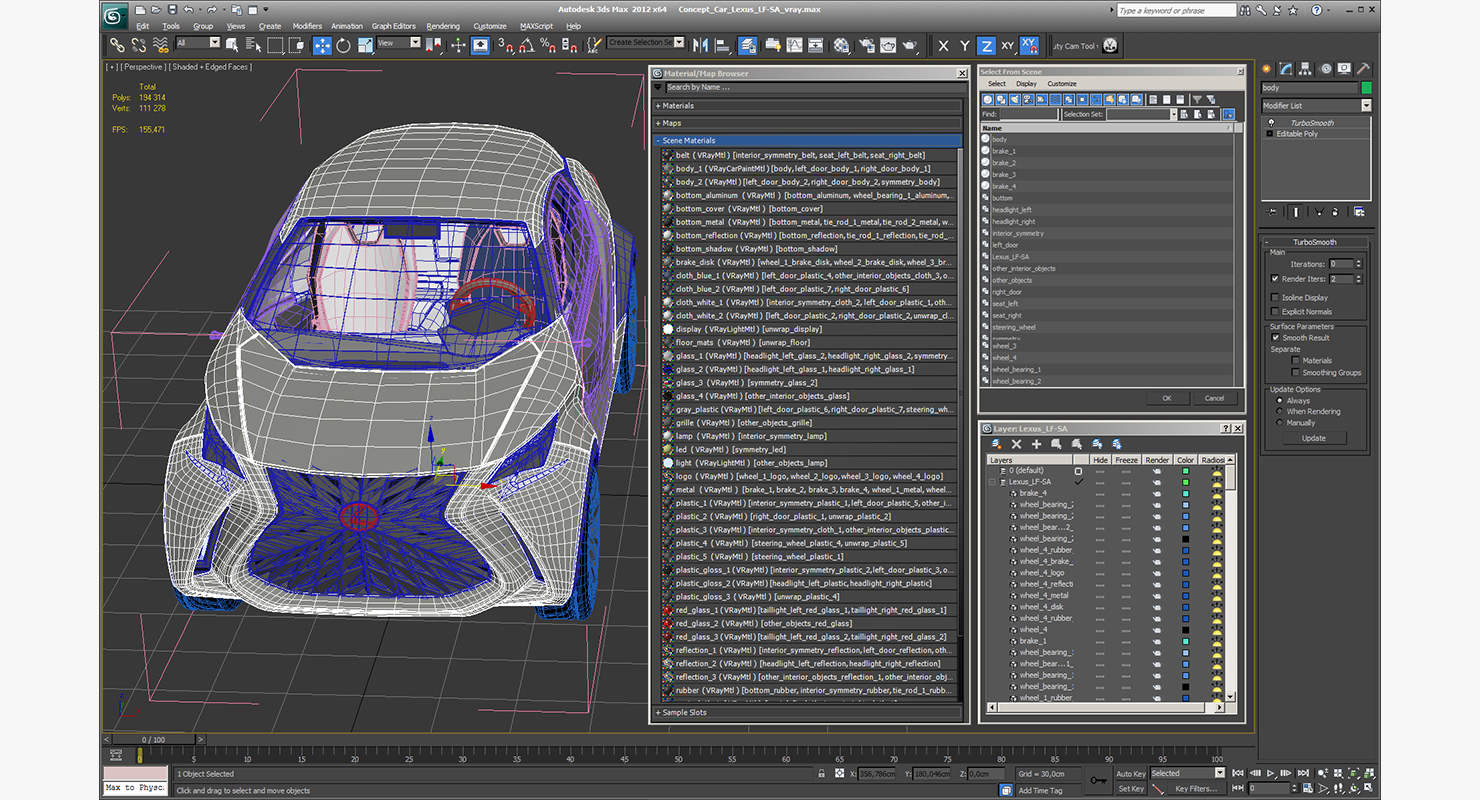Open the Modifiers menu
The image size is (1480, 800).
307,26
